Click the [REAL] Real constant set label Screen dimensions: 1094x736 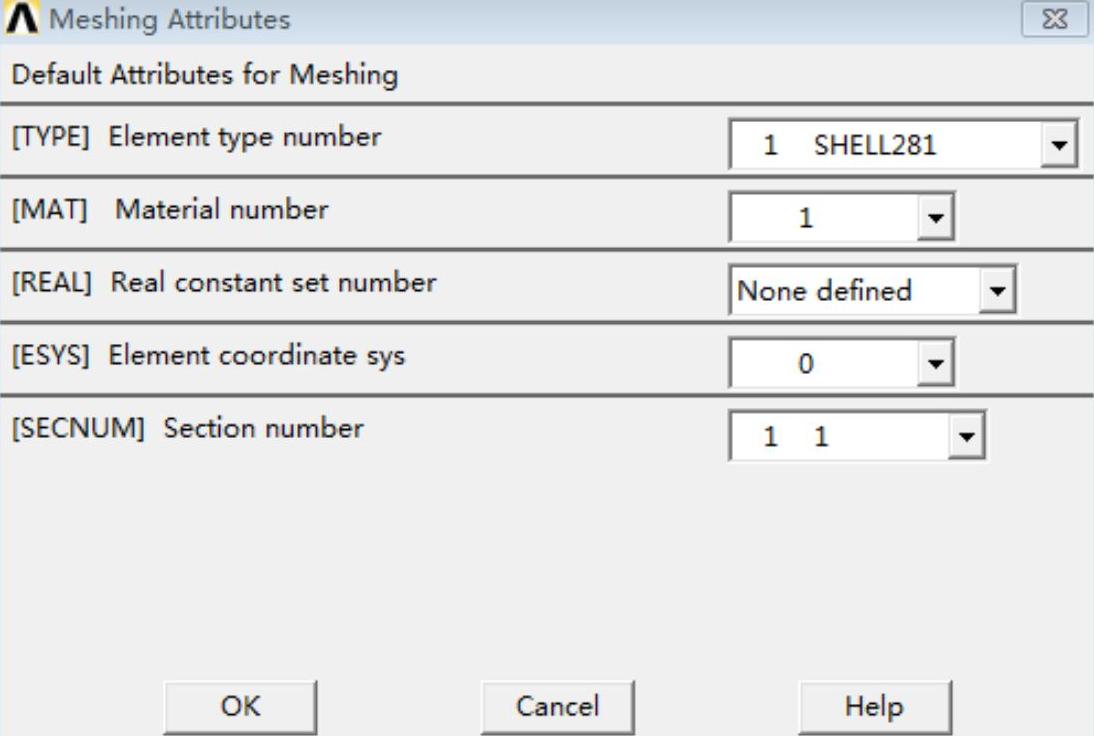pyautogui.click(x=223, y=283)
